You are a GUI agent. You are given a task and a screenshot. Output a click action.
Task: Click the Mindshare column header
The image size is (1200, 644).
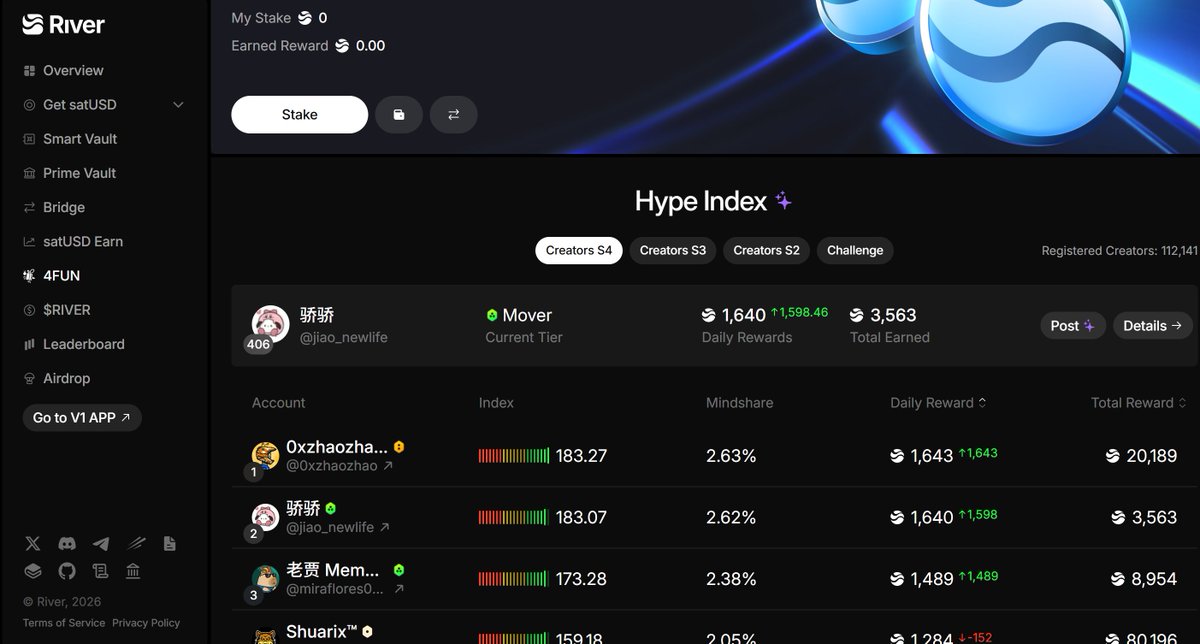pos(740,403)
